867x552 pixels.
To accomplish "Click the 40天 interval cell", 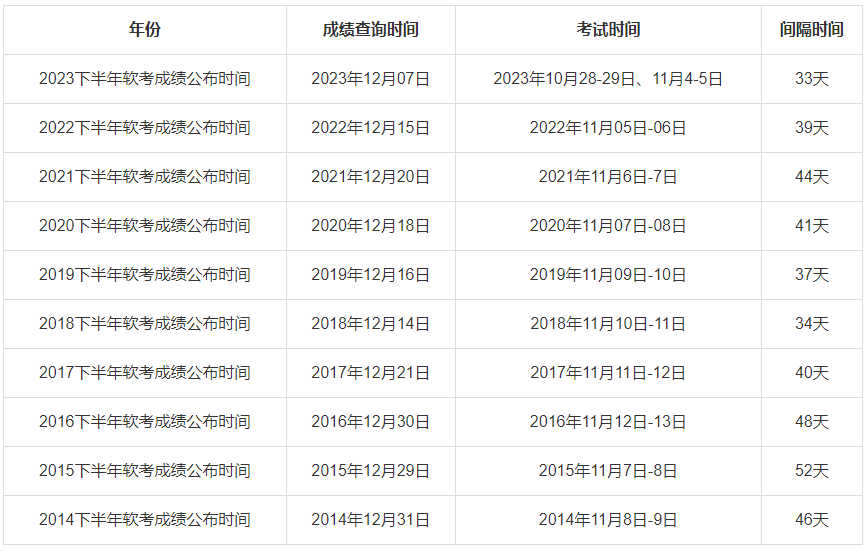I will [812, 373].
